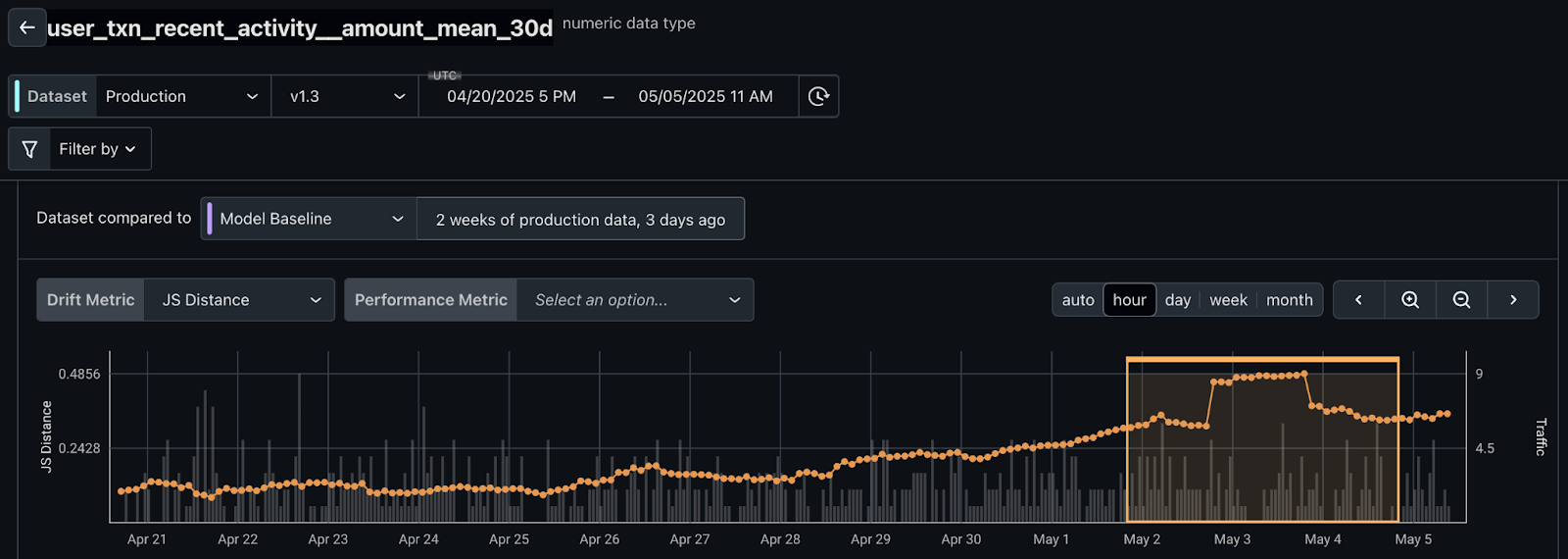
Task: Click the funnel filter icon
Action: tap(29, 149)
